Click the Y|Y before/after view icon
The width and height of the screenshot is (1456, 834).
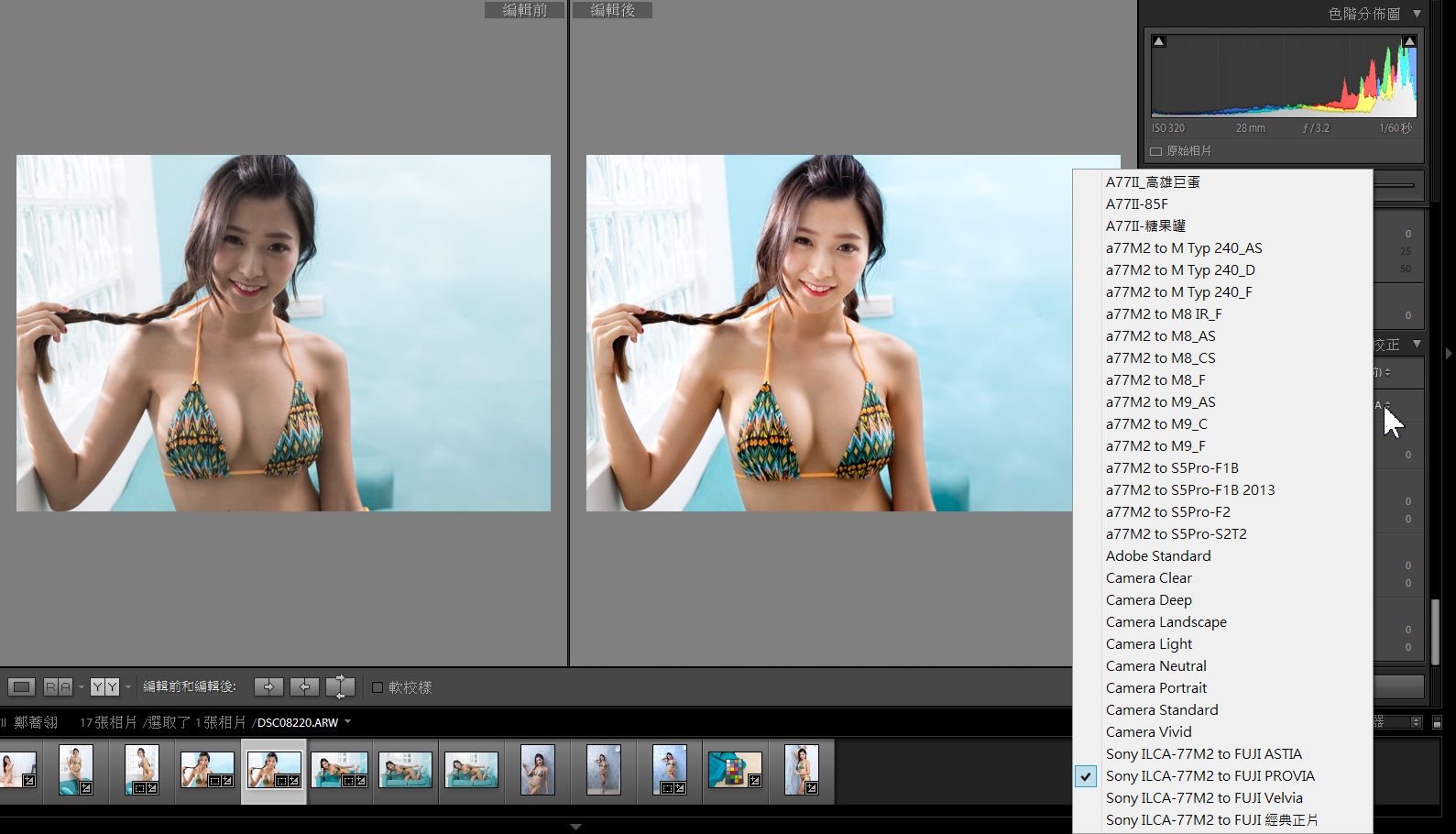pos(104,686)
